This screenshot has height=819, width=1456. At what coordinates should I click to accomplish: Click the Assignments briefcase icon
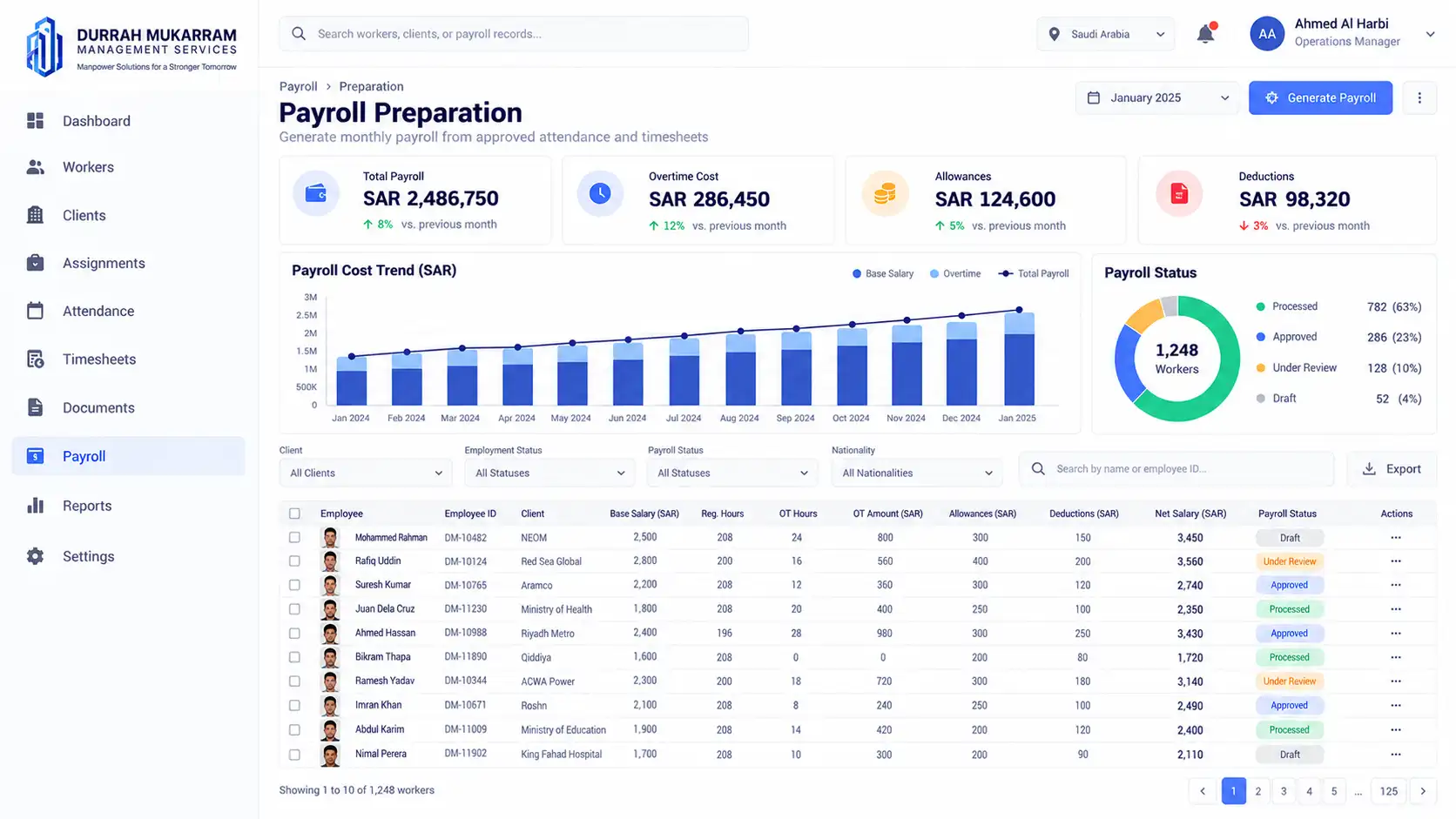tap(35, 263)
